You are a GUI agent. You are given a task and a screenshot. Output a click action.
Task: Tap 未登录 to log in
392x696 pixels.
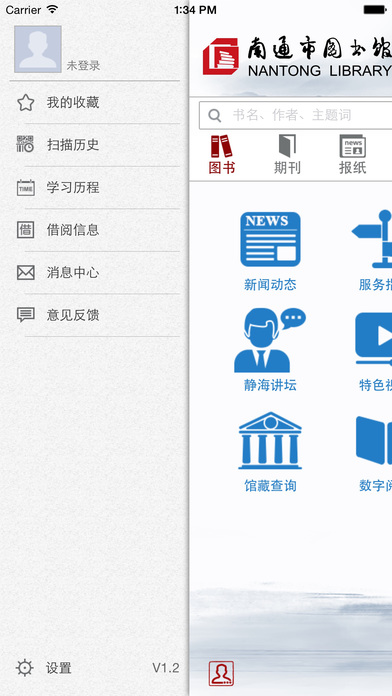pyautogui.click(x=83, y=66)
